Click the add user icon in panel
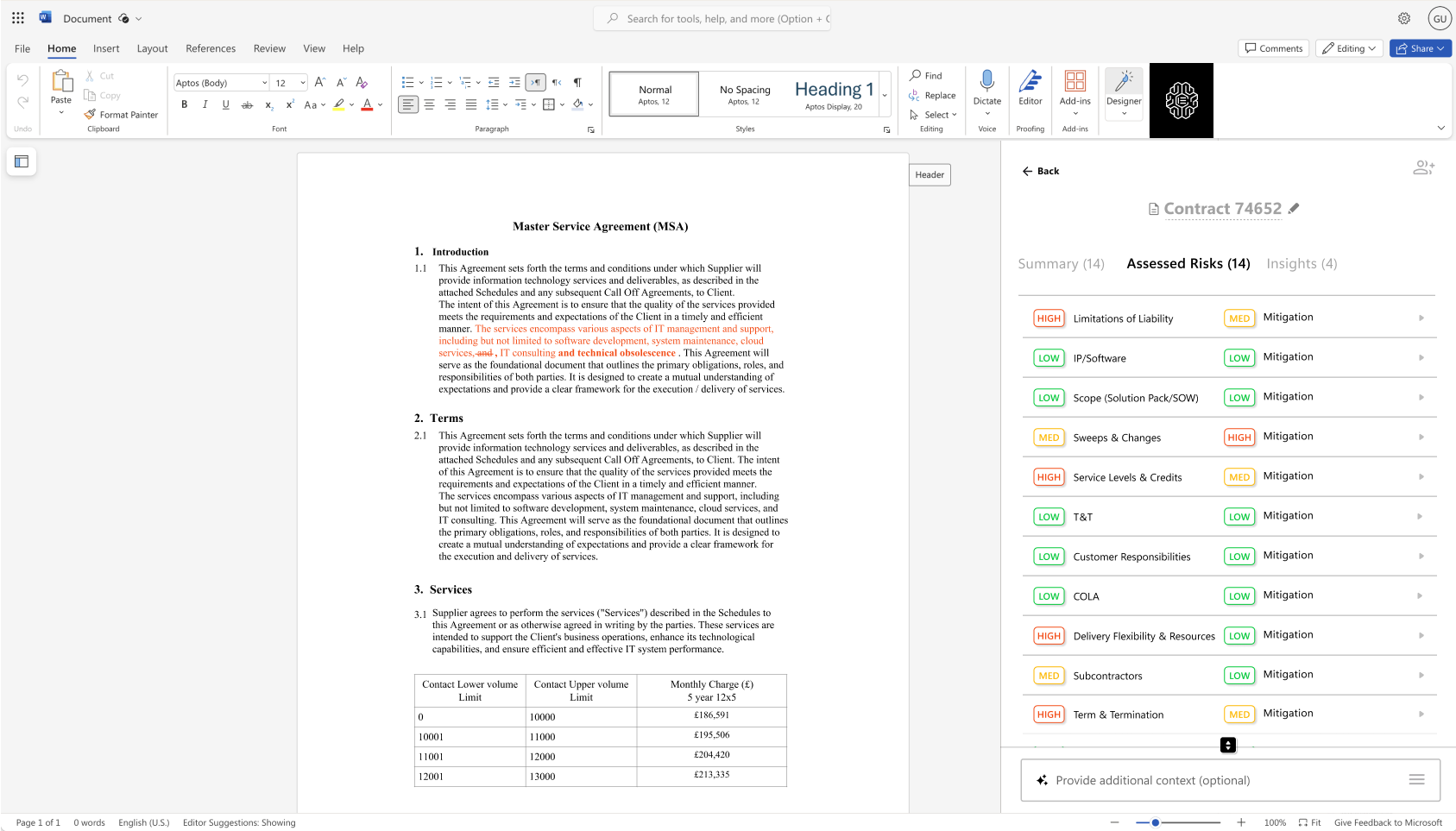 1423,168
